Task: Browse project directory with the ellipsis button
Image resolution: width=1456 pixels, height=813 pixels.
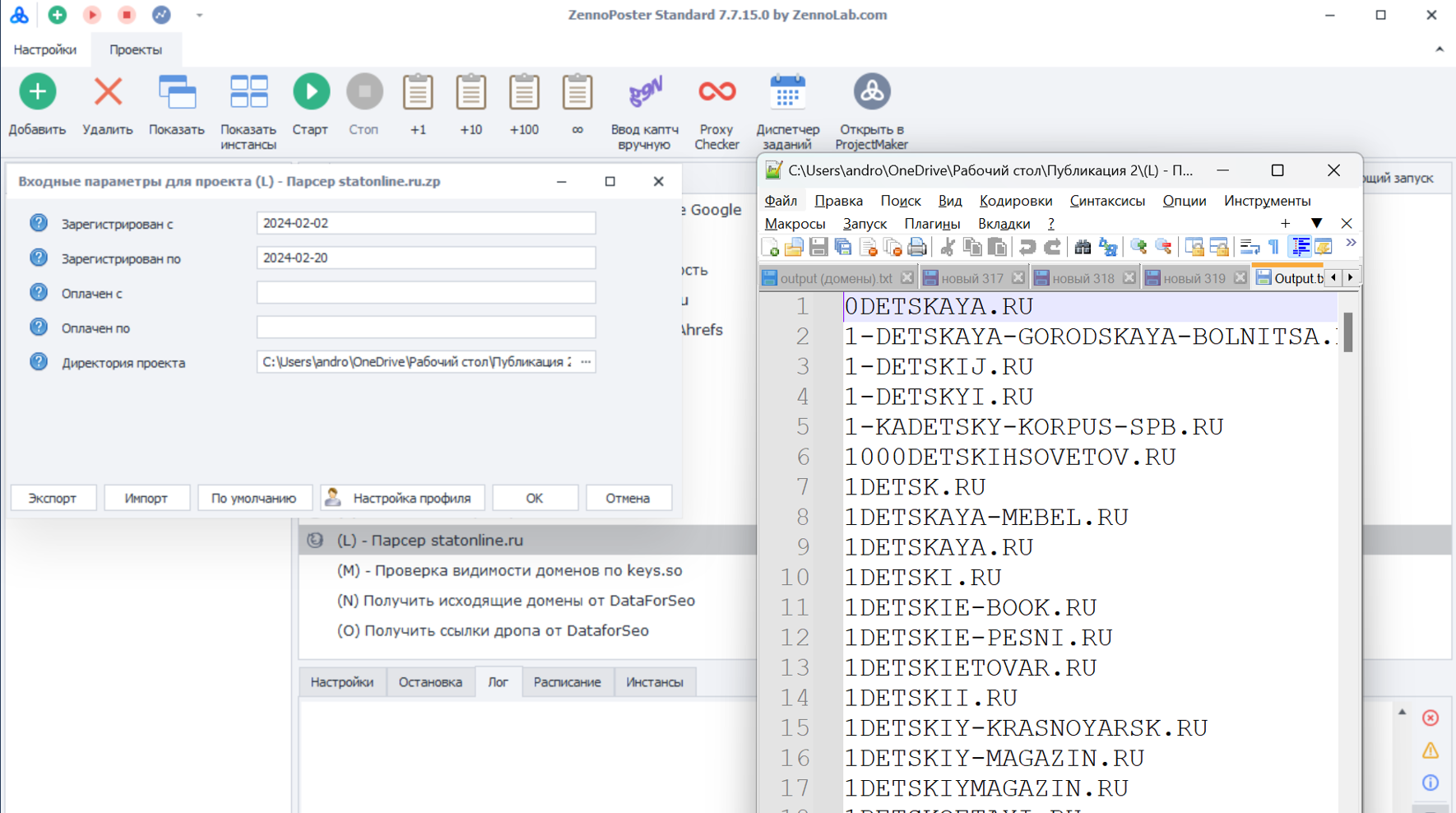Action: [x=586, y=362]
